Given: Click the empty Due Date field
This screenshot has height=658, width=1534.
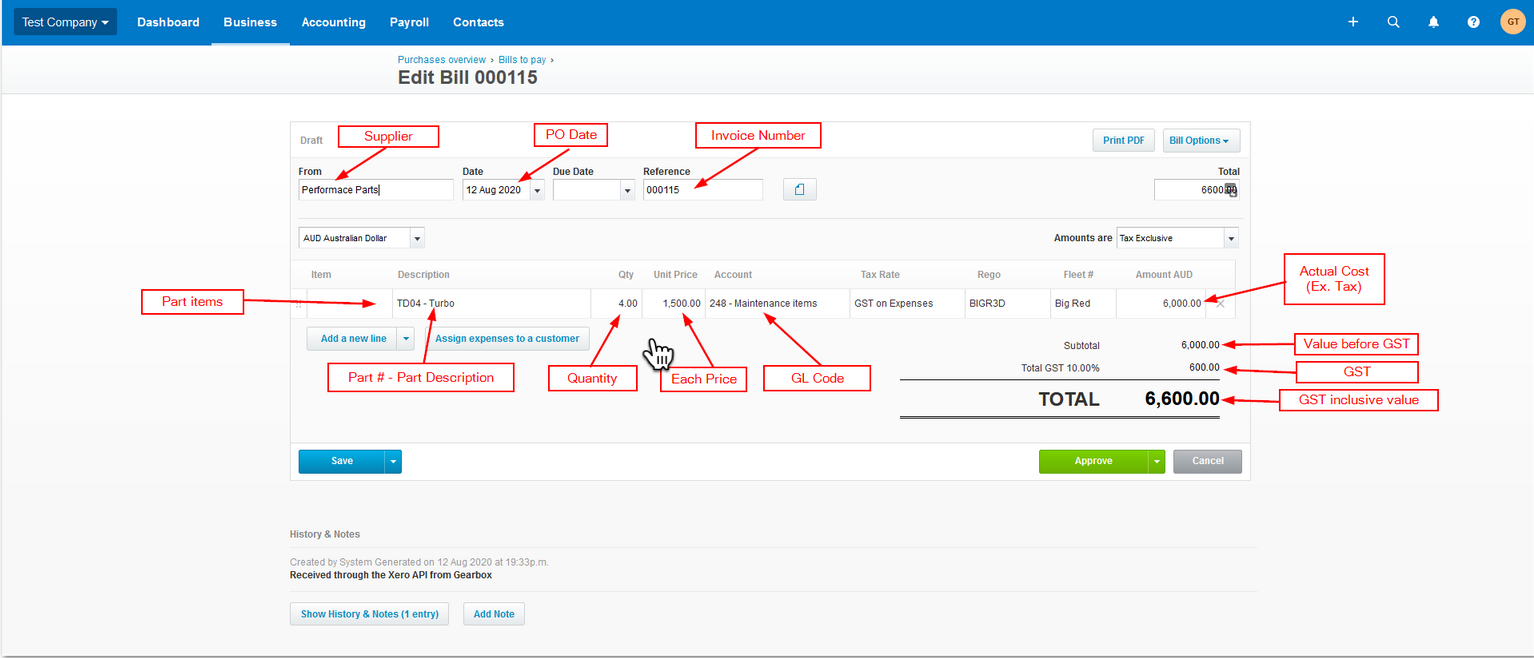Looking at the screenshot, I should pyautogui.click(x=586, y=190).
